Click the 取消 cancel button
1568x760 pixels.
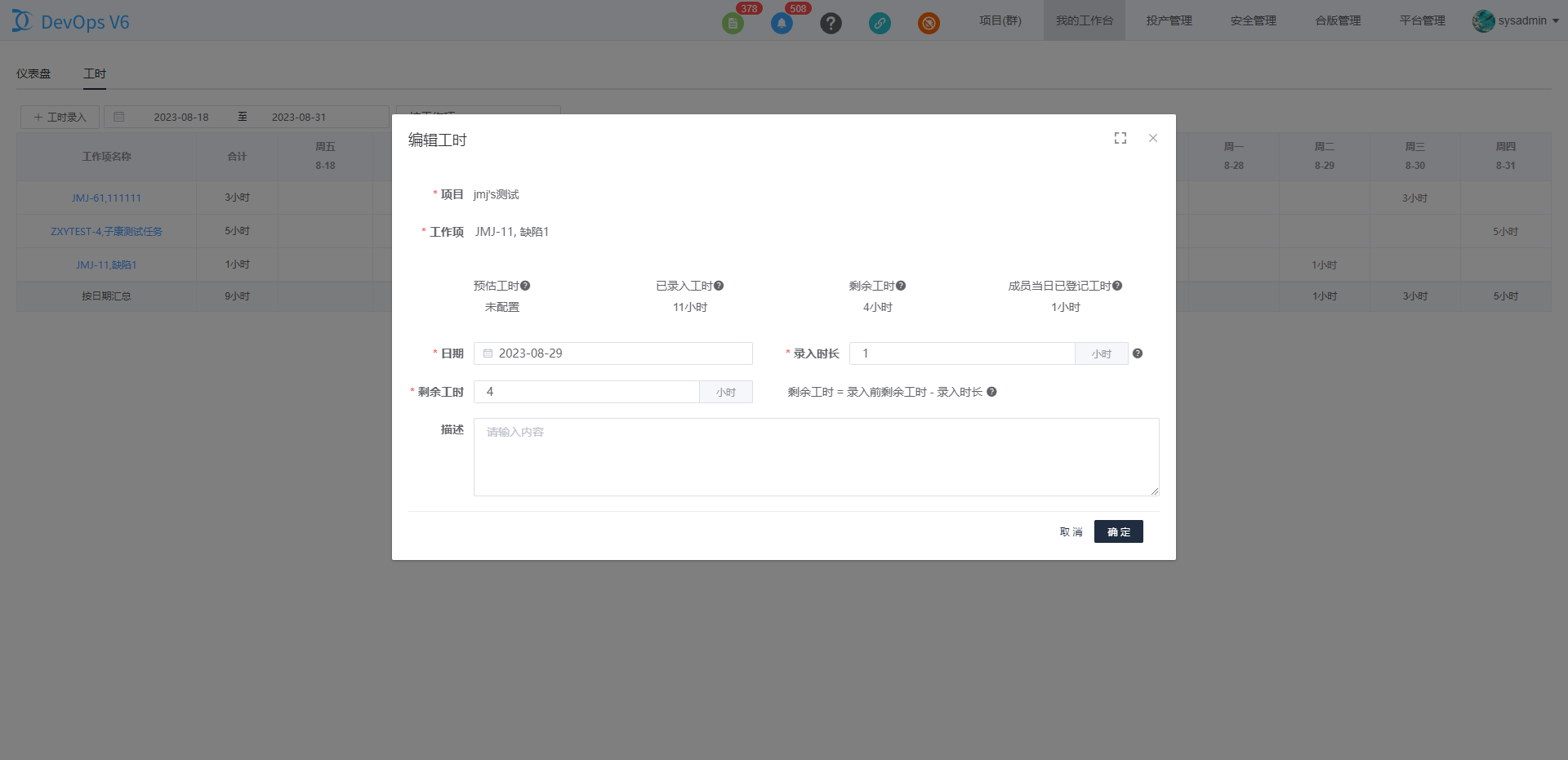pyautogui.click(x=1071, y=531)
